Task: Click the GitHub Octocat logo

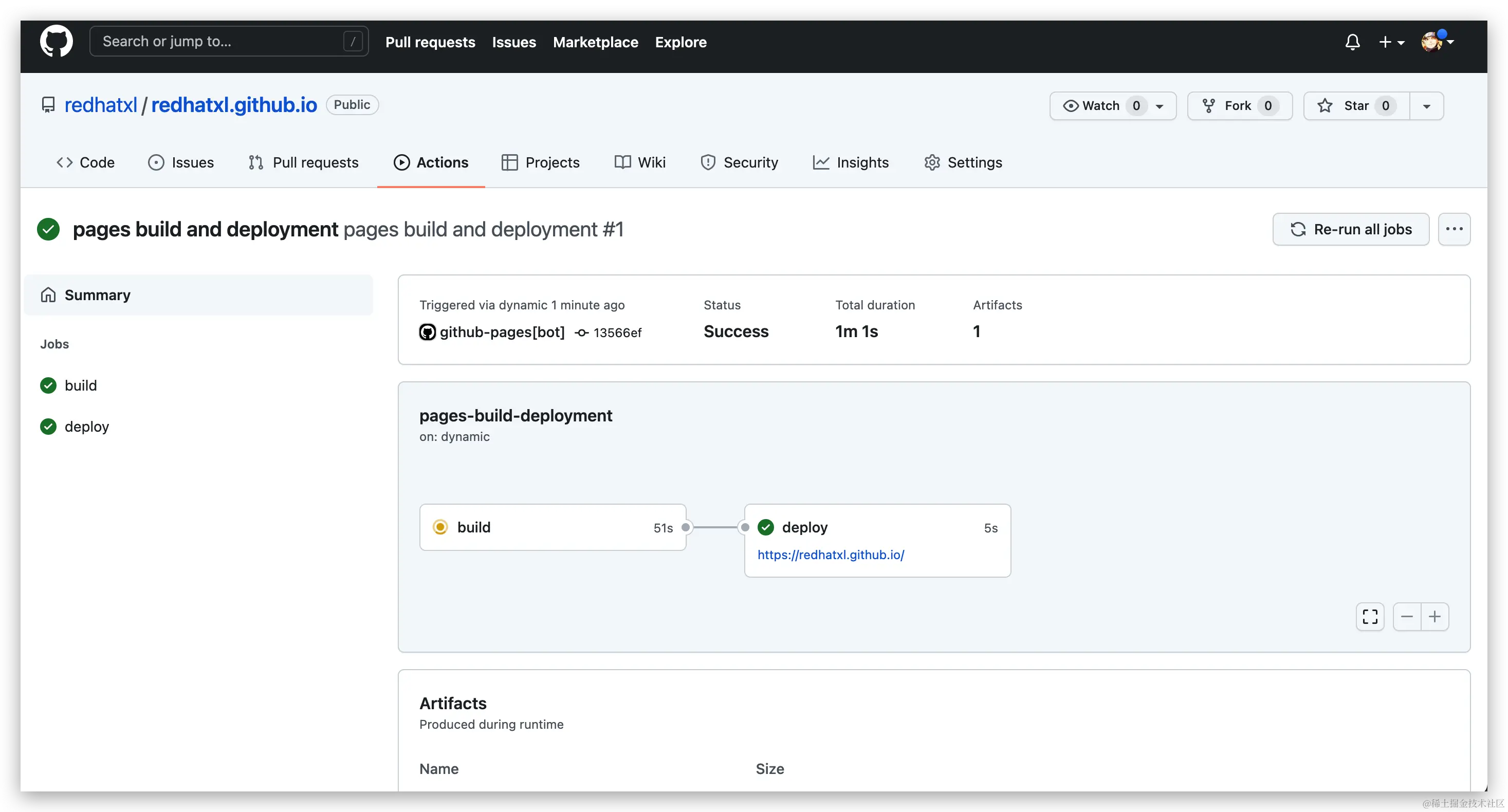Action: [x=56, y=41]
